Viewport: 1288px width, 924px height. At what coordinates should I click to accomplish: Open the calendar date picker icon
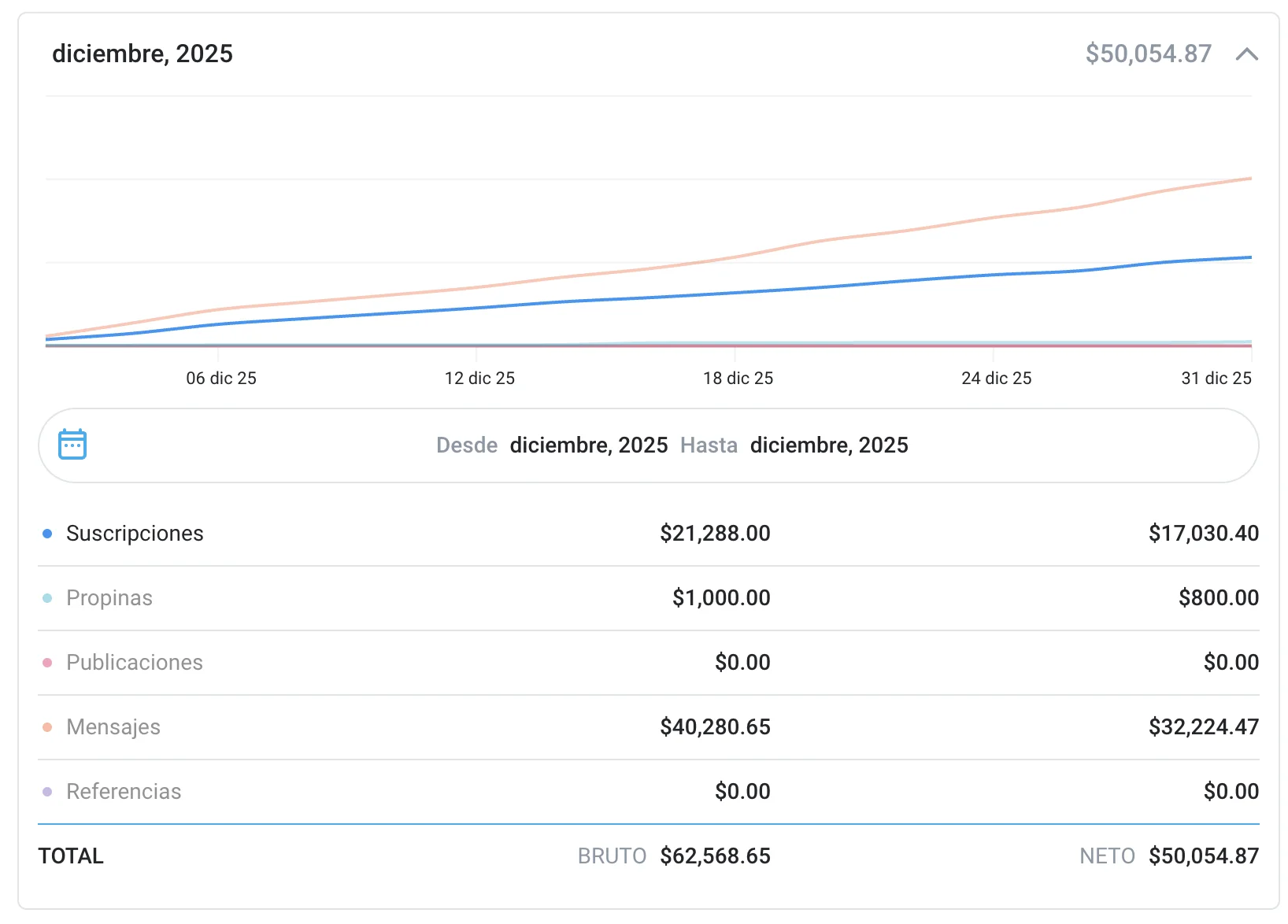point(72,445)
